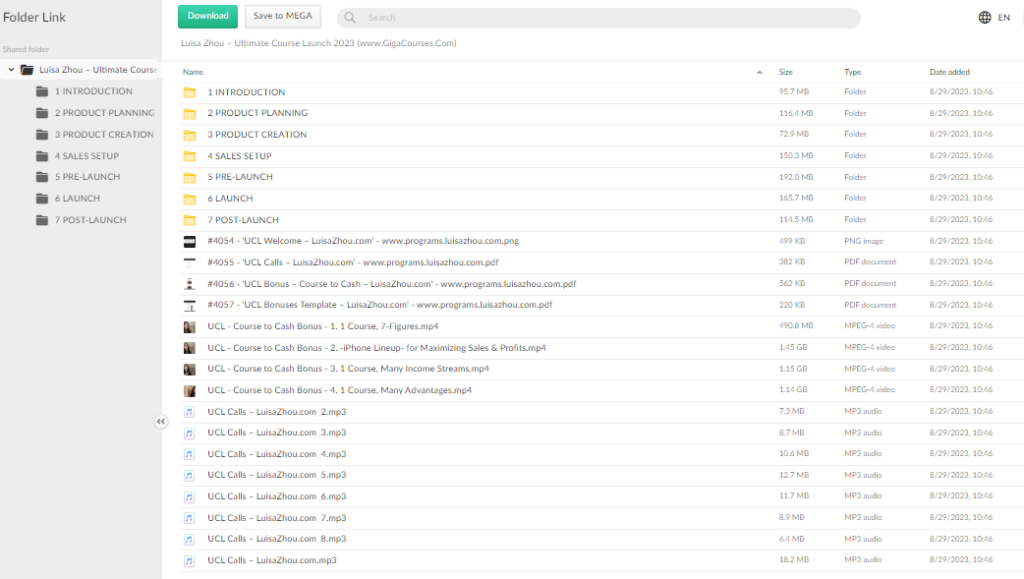Collapse the left sidebar panel
This screenshot has height=579, width=1024.
pos(161,422)
